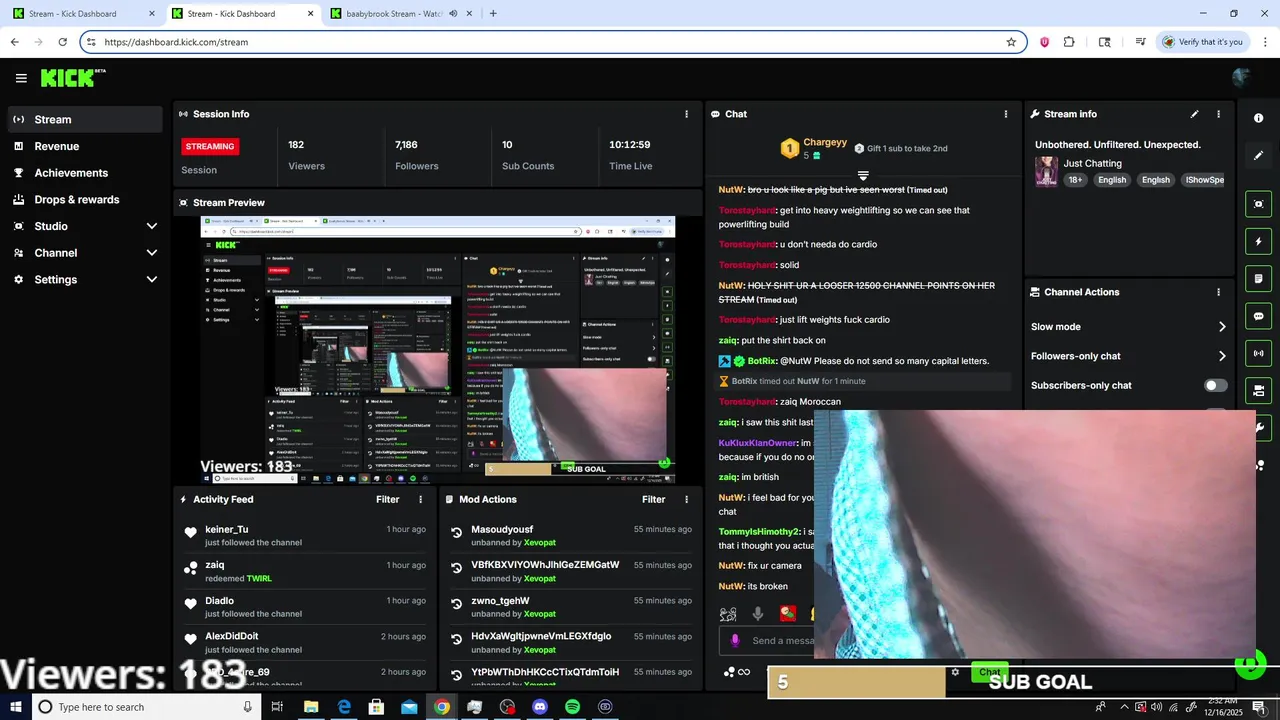Click the profile avatar at top right

[x=1242, y=78]
